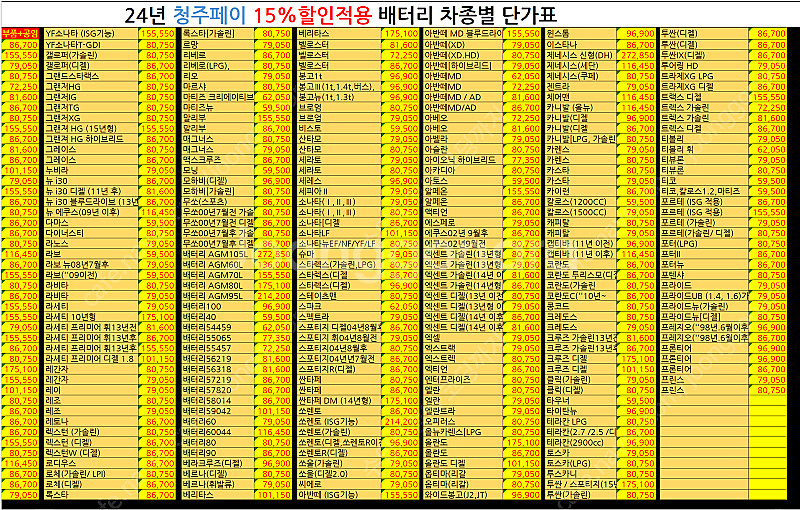Click the '라노스' cell
800x510 pixels.
click(91, 243)
